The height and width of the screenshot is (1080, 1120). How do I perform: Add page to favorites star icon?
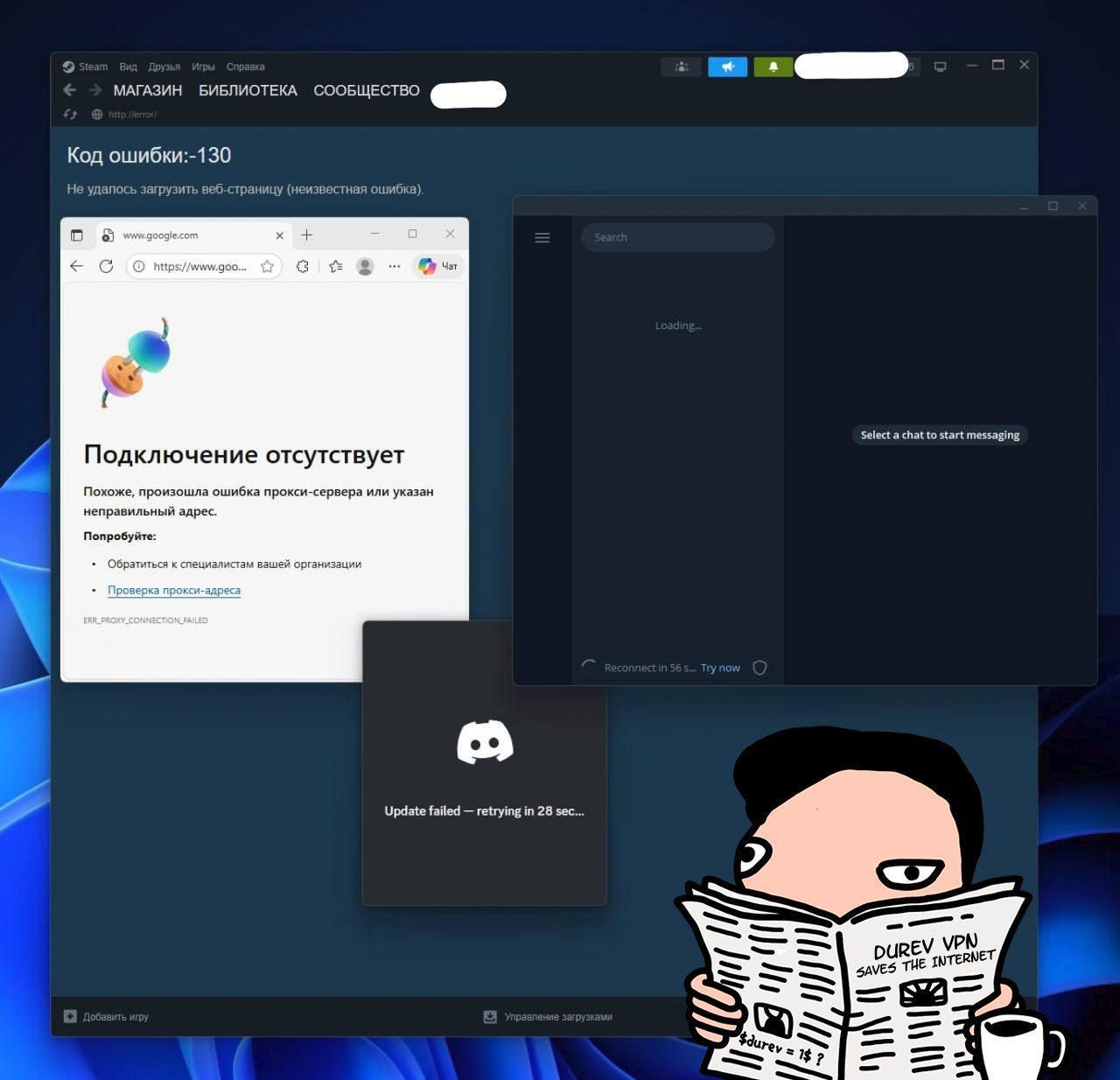click(x=267, y=266)
